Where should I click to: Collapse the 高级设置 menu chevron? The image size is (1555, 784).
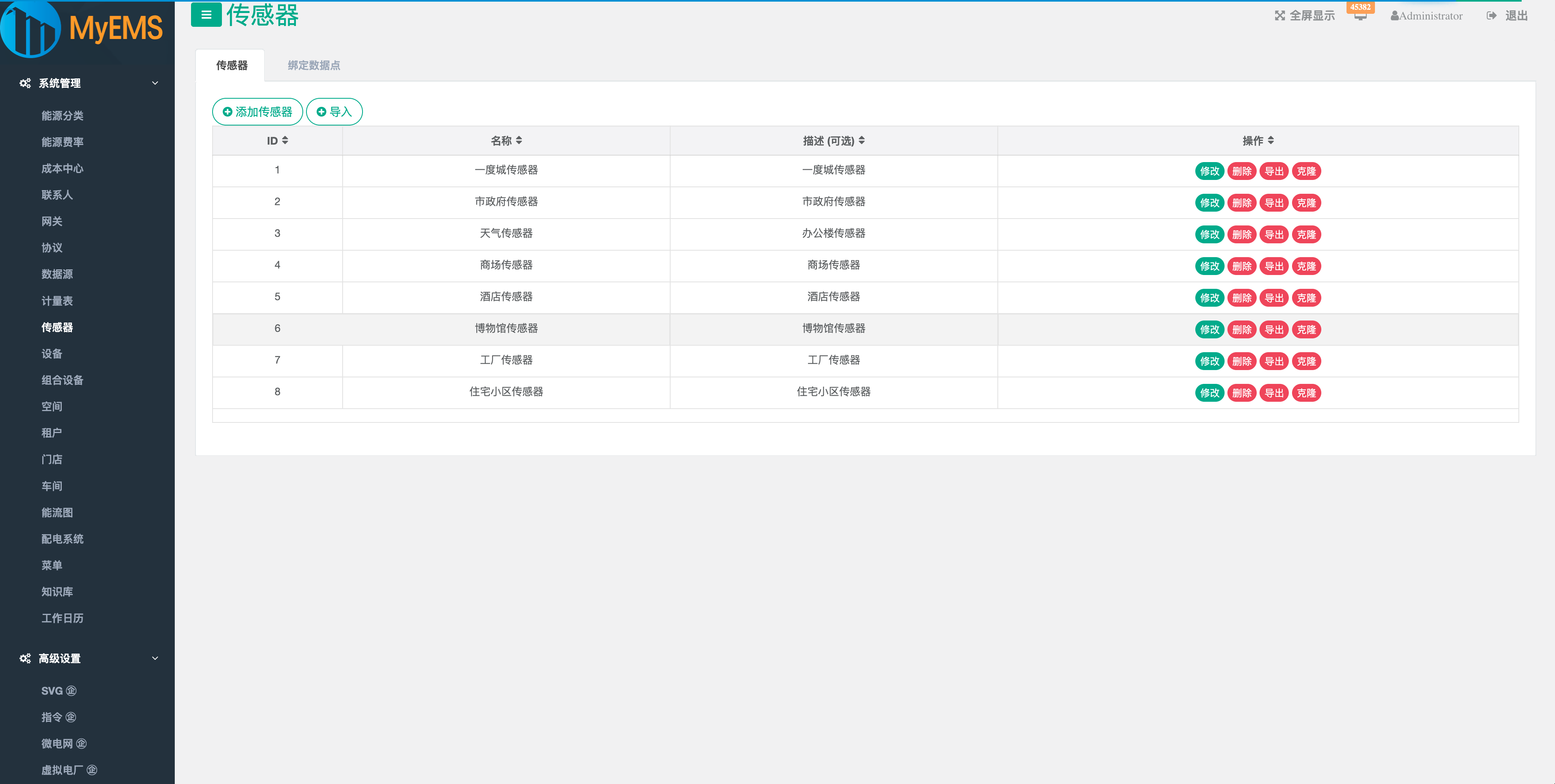pos(155,658)
